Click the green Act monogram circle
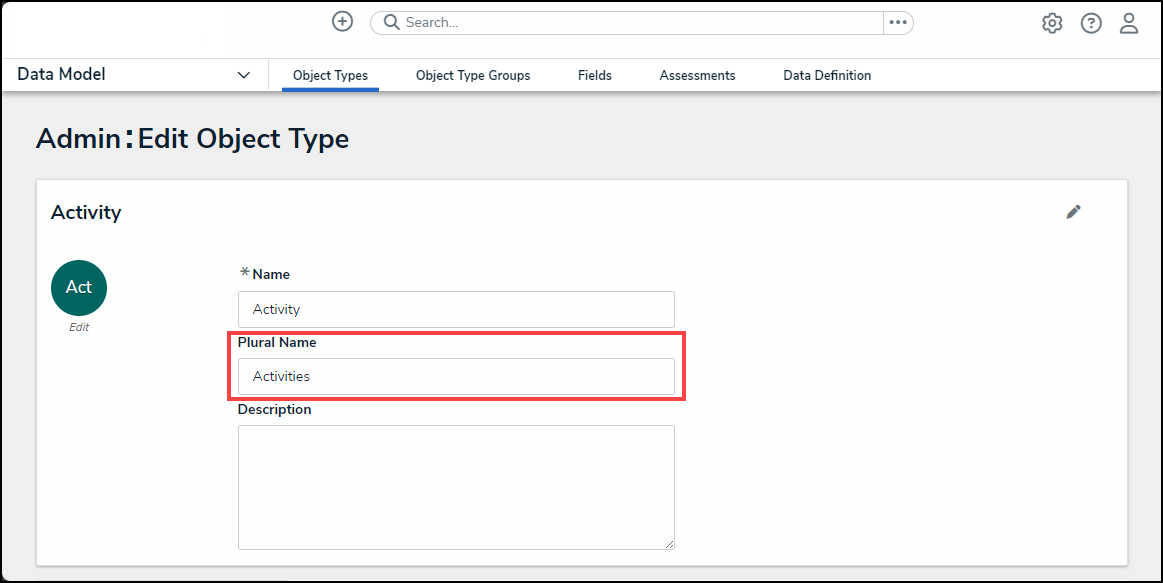 [79, 288]
